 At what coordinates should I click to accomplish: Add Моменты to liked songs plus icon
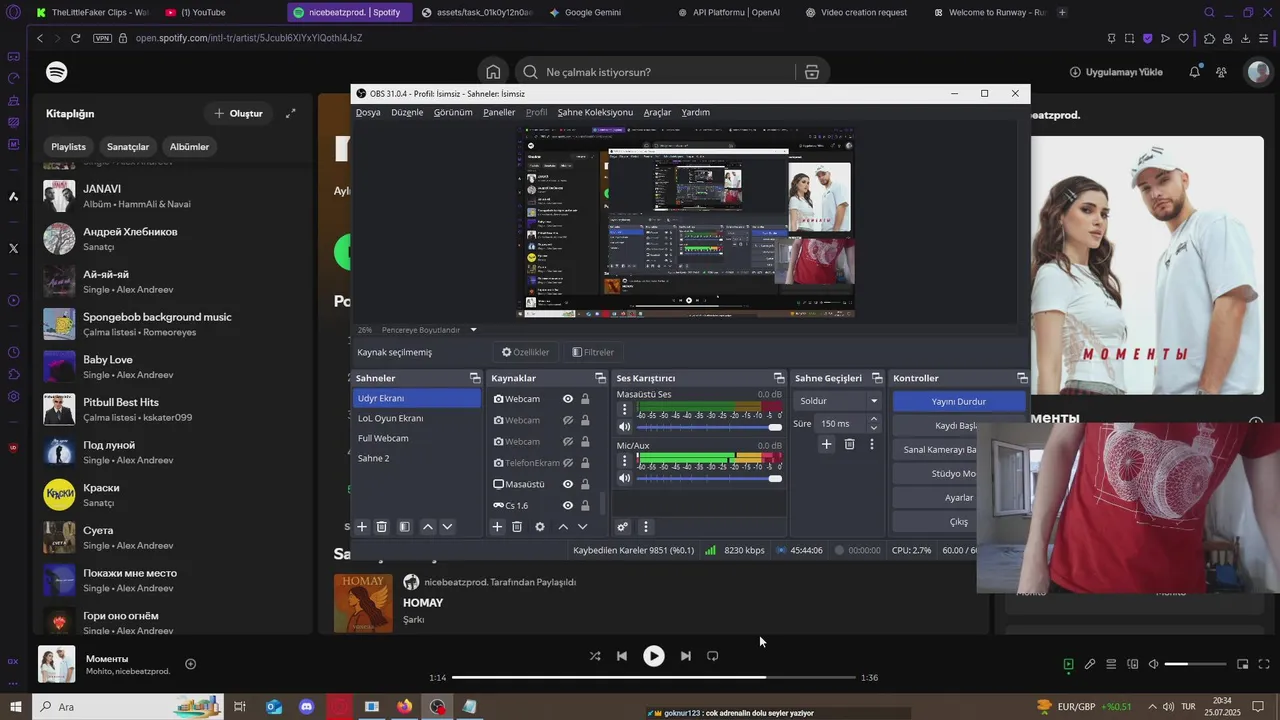(190, 664)
